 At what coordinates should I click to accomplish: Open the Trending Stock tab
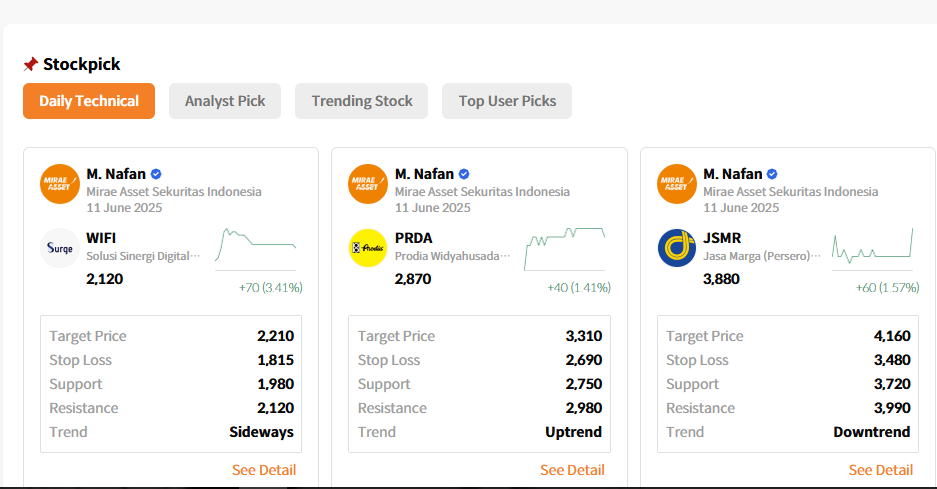pos(362,101)
